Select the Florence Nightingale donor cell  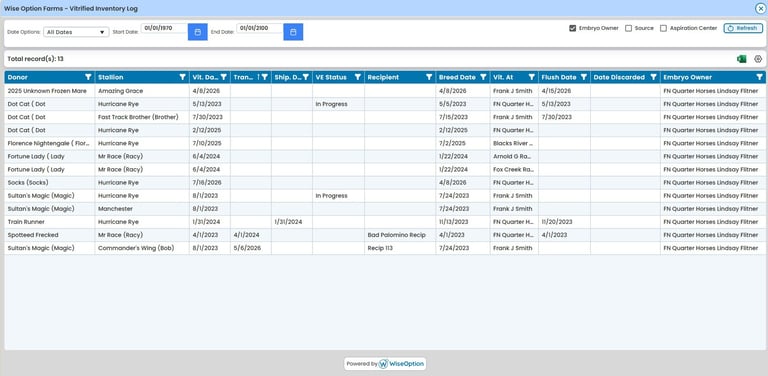click(50, 143)
